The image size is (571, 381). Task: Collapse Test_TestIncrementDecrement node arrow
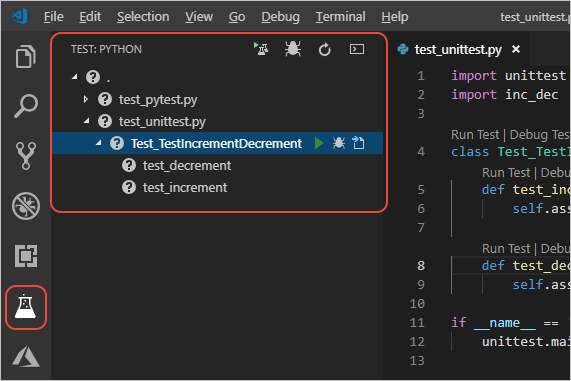pos(99,143)
